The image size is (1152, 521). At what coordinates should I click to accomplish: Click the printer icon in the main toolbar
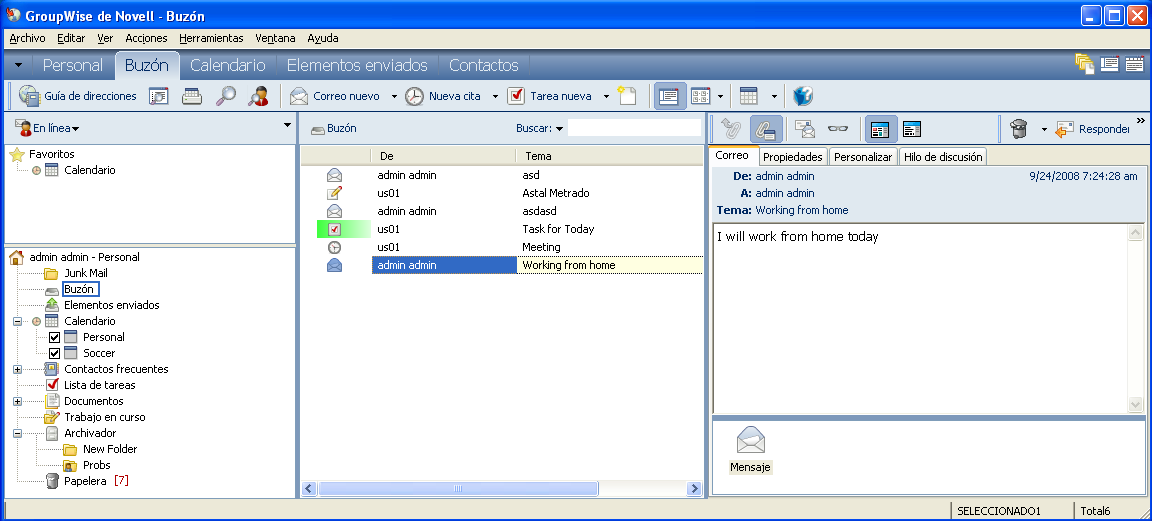(x=192, y=96)
